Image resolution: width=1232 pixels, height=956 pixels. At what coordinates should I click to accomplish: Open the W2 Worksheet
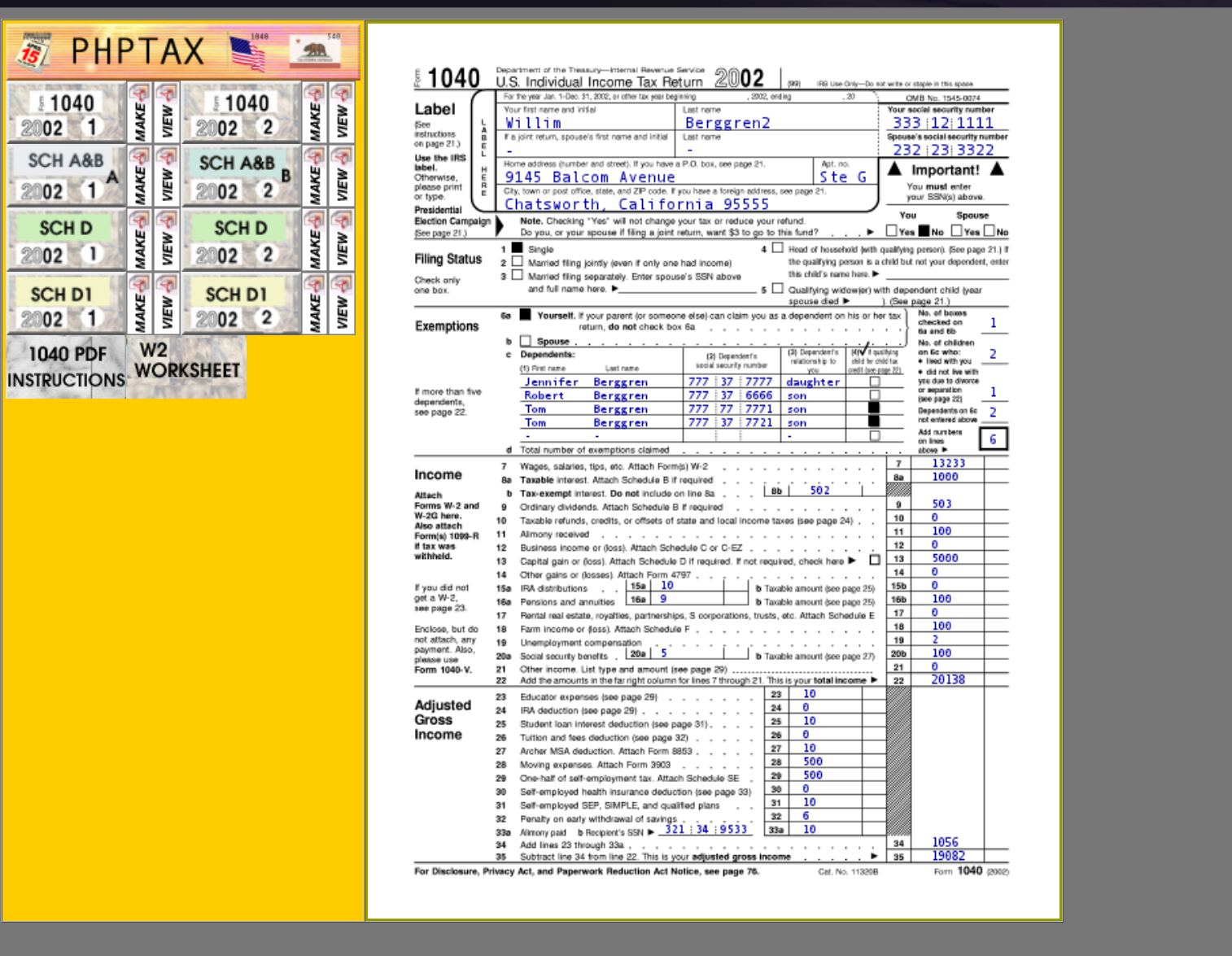coord(186,362)
